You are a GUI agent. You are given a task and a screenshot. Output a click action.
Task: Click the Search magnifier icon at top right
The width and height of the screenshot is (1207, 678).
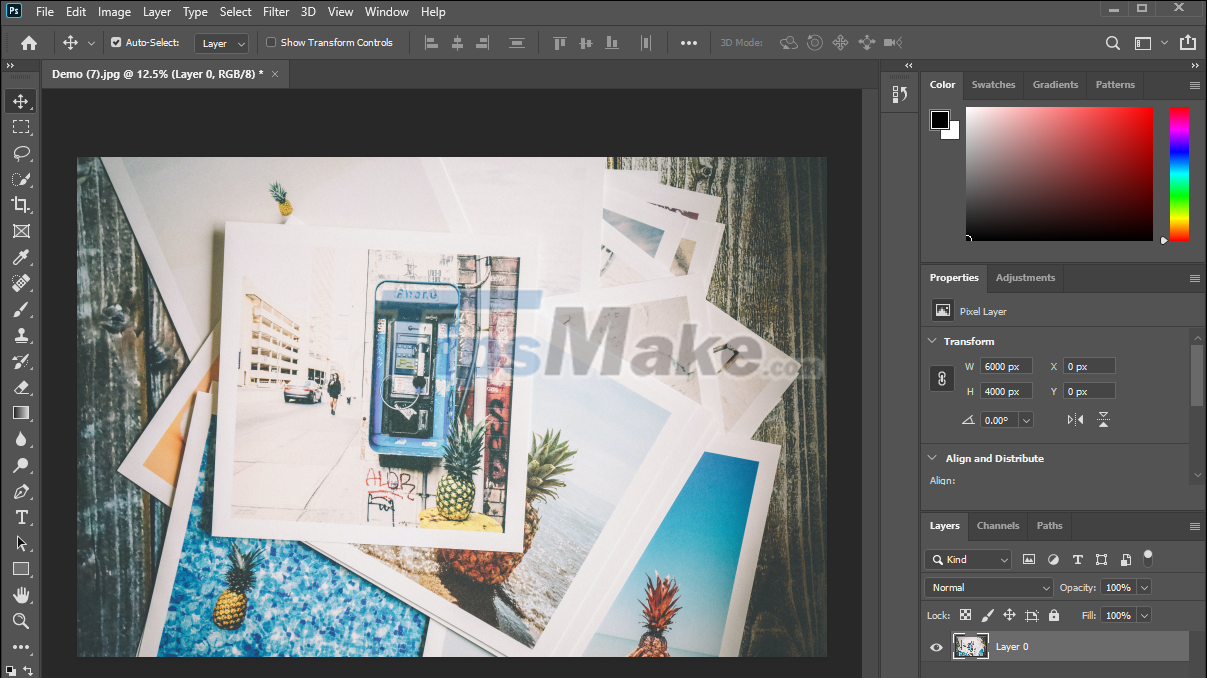pos(1113,43)
